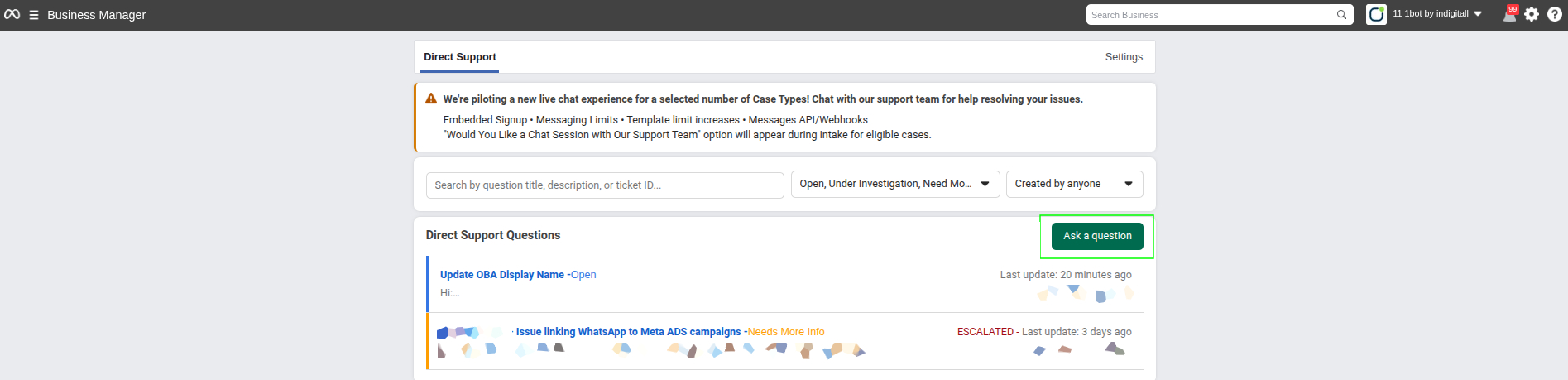
Task: Open the ticket status filter dropdown
Action: pos(895,184)
